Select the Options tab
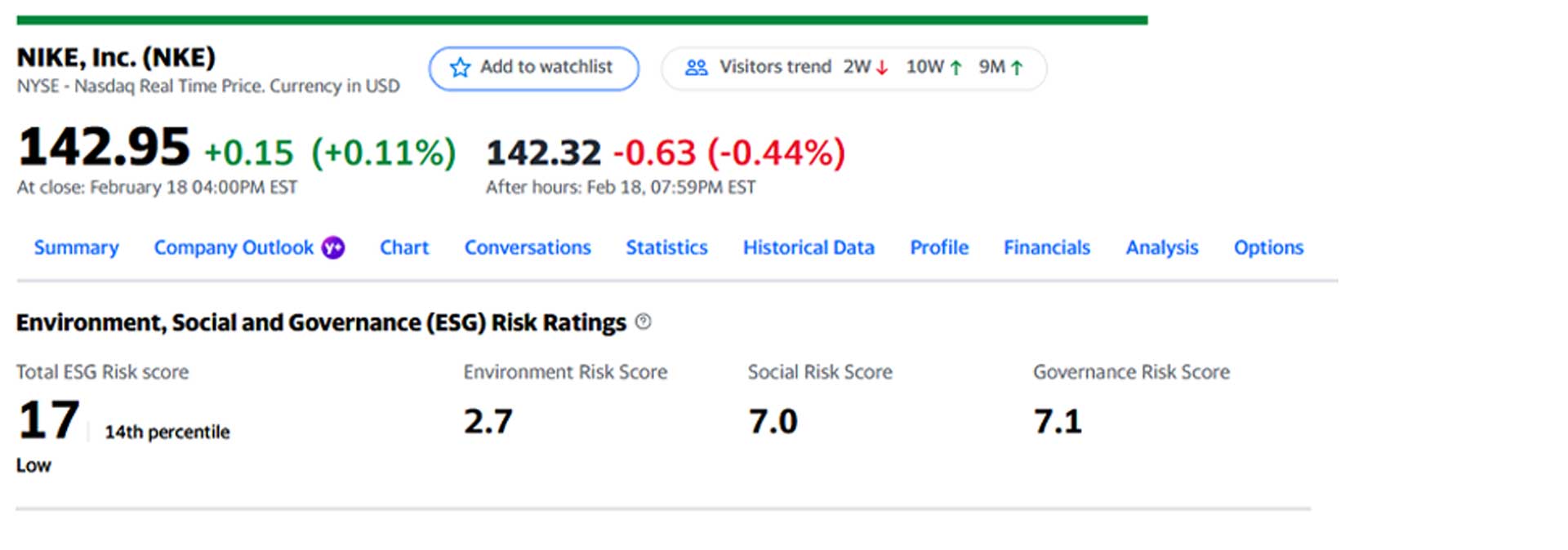Image resolution: width=1568 pixels, height=550 pixels. (1268, 247)
